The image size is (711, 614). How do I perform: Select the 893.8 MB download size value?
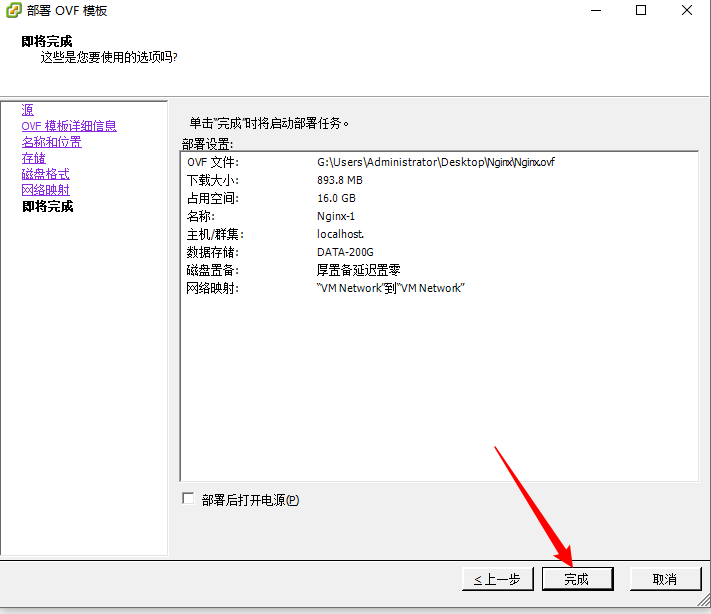coord(340,180)
